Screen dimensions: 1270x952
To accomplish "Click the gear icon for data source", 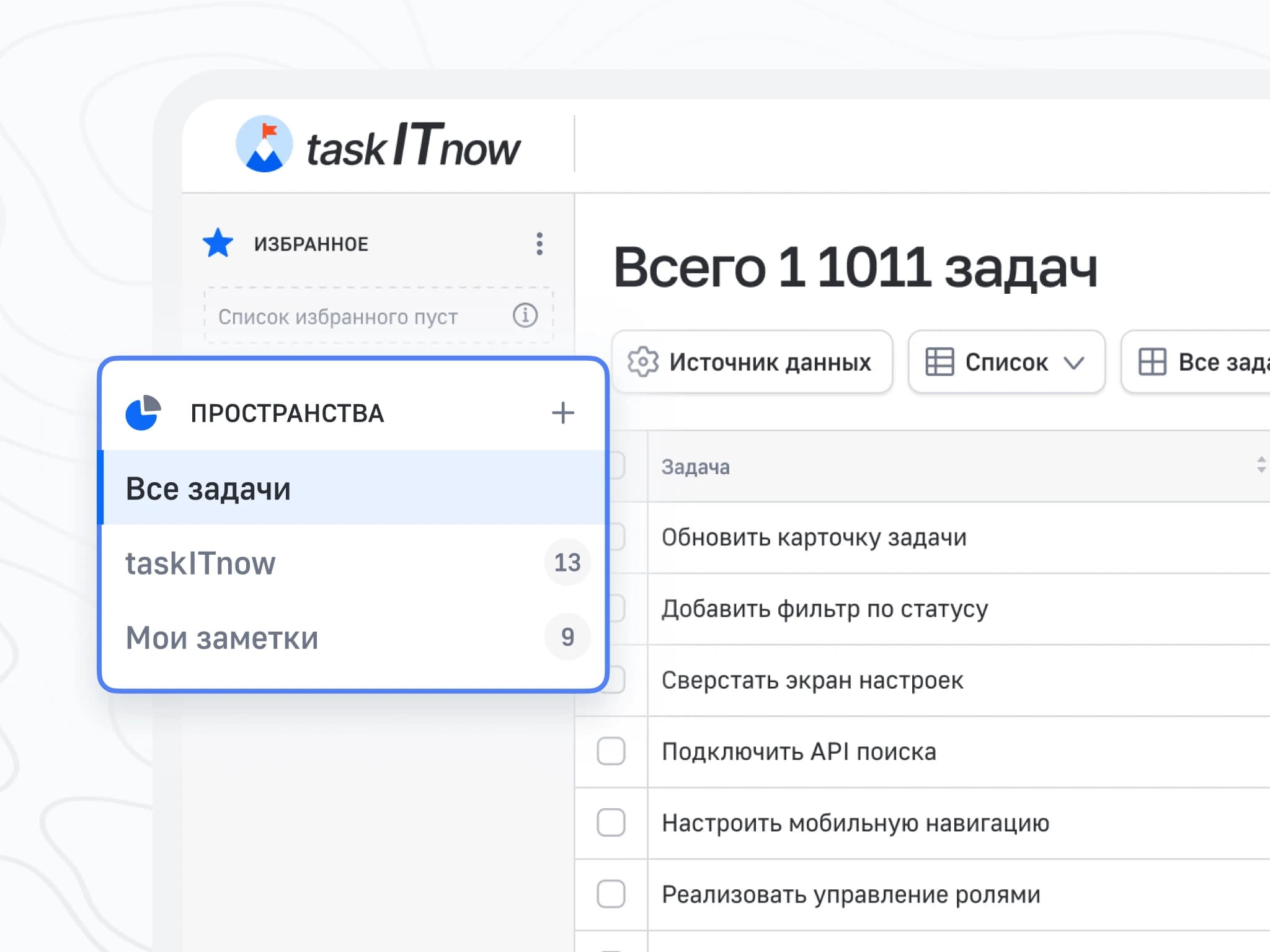I will coord(643,362).
